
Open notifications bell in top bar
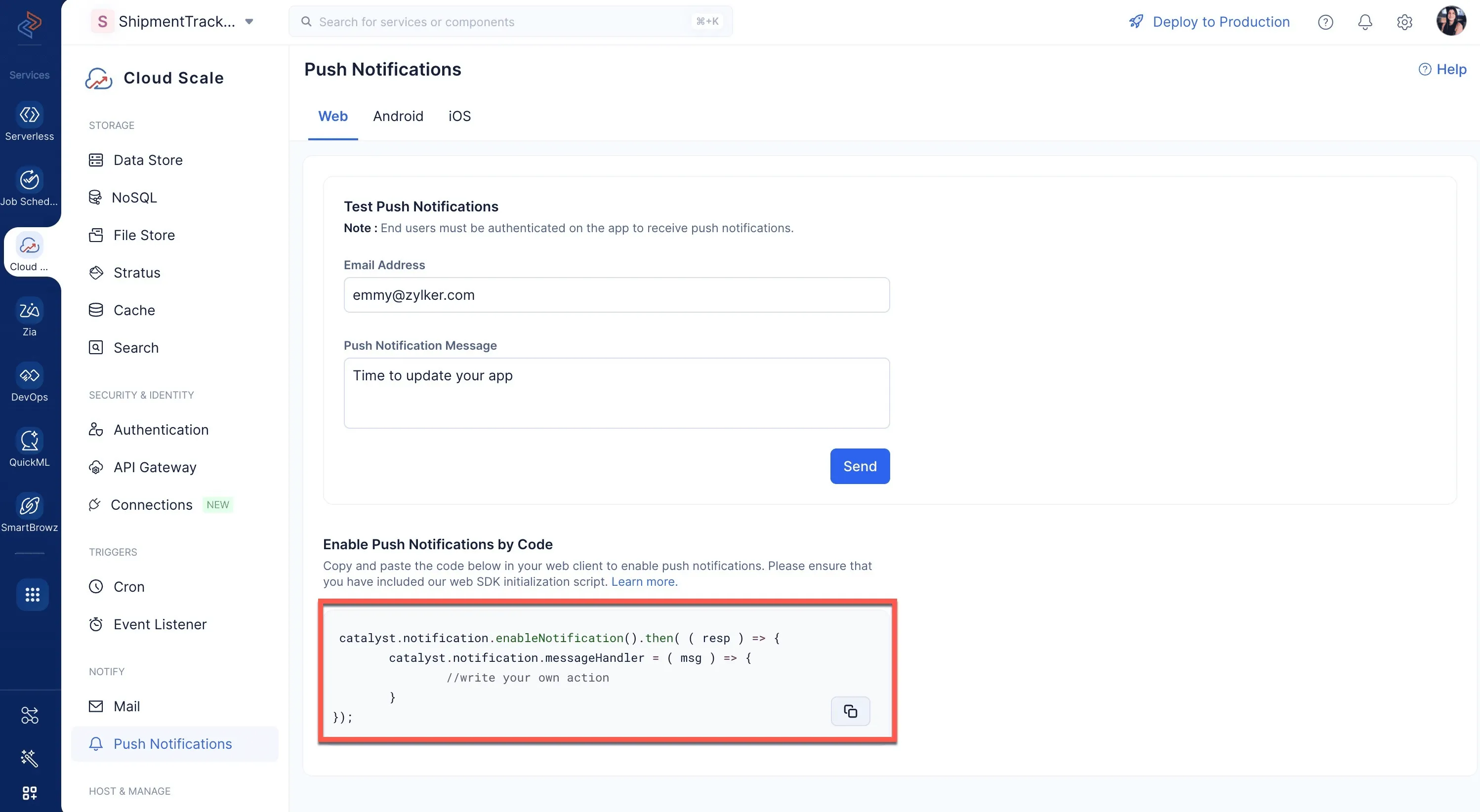tap(1364, 22)
